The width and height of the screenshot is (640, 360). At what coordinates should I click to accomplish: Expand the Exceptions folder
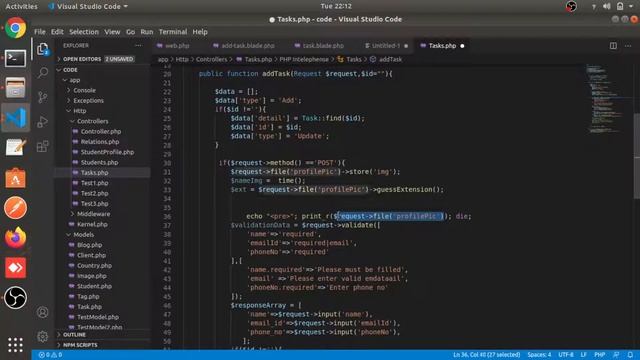click(x=103, y=100)
